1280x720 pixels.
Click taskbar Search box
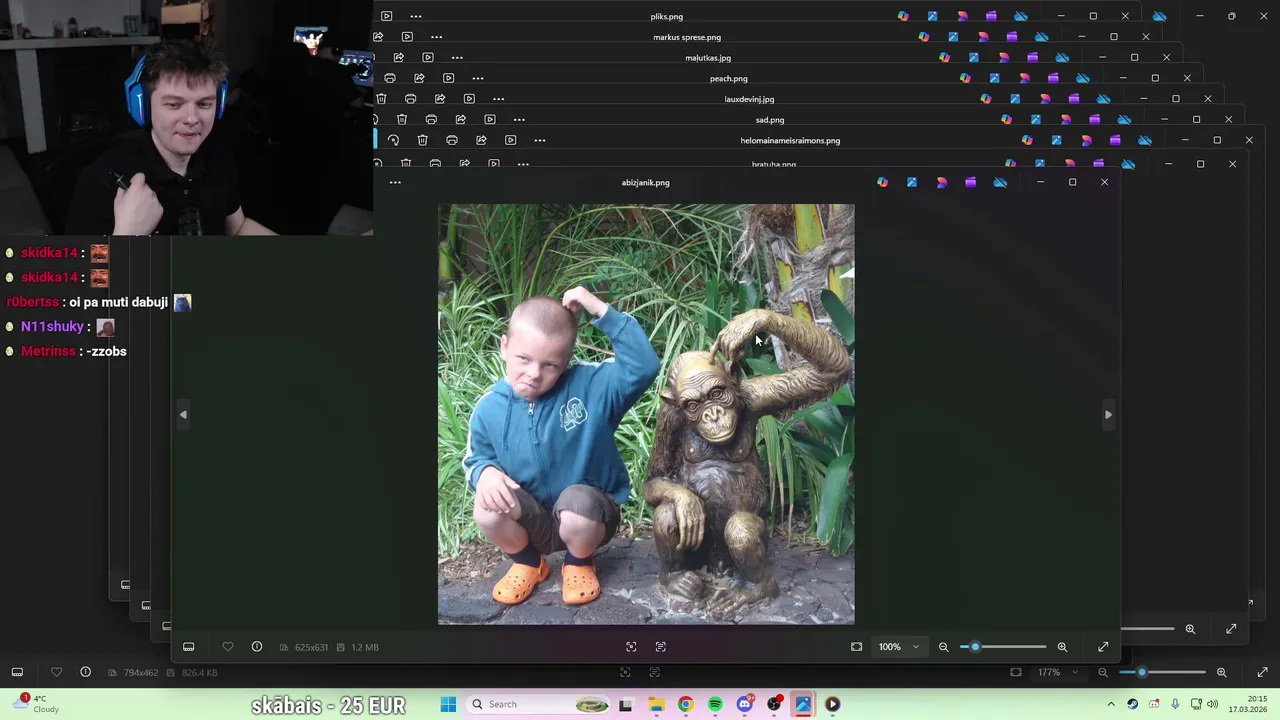click(x=539, y=704)
